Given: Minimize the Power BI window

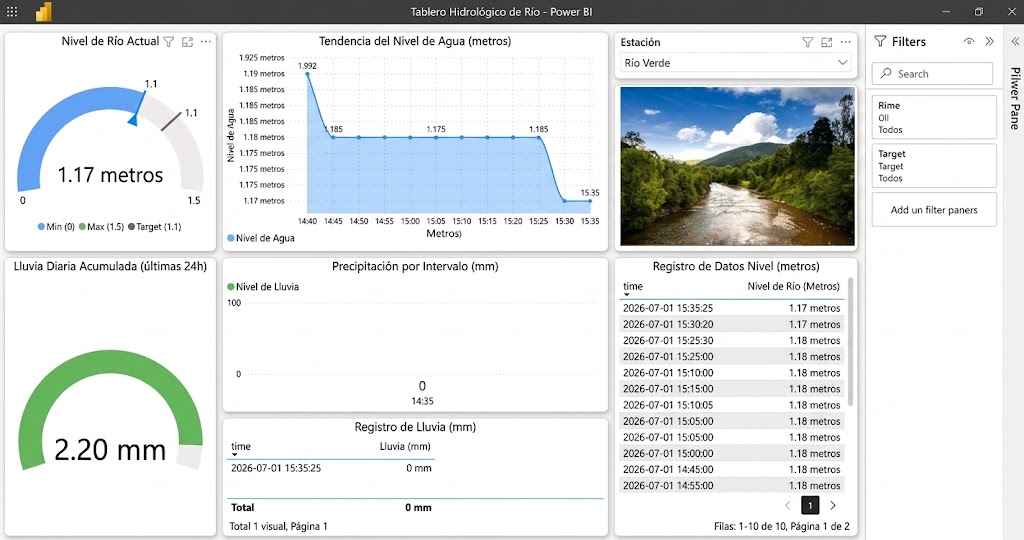Looking at the screenshot, I should pos(946,12).
